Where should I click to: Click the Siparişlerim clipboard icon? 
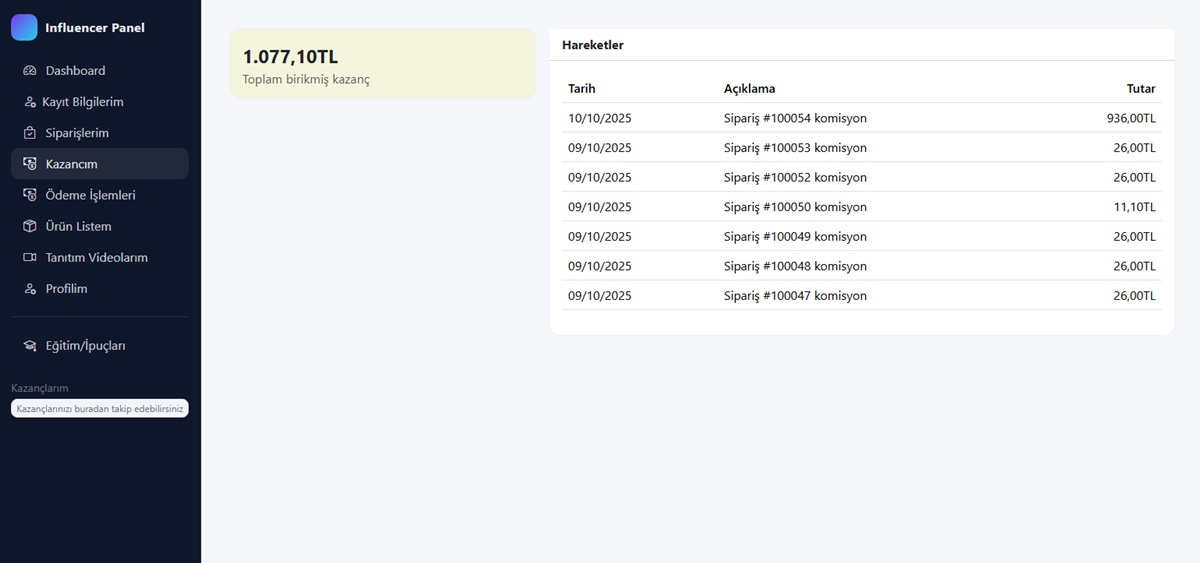coord(30,133)
